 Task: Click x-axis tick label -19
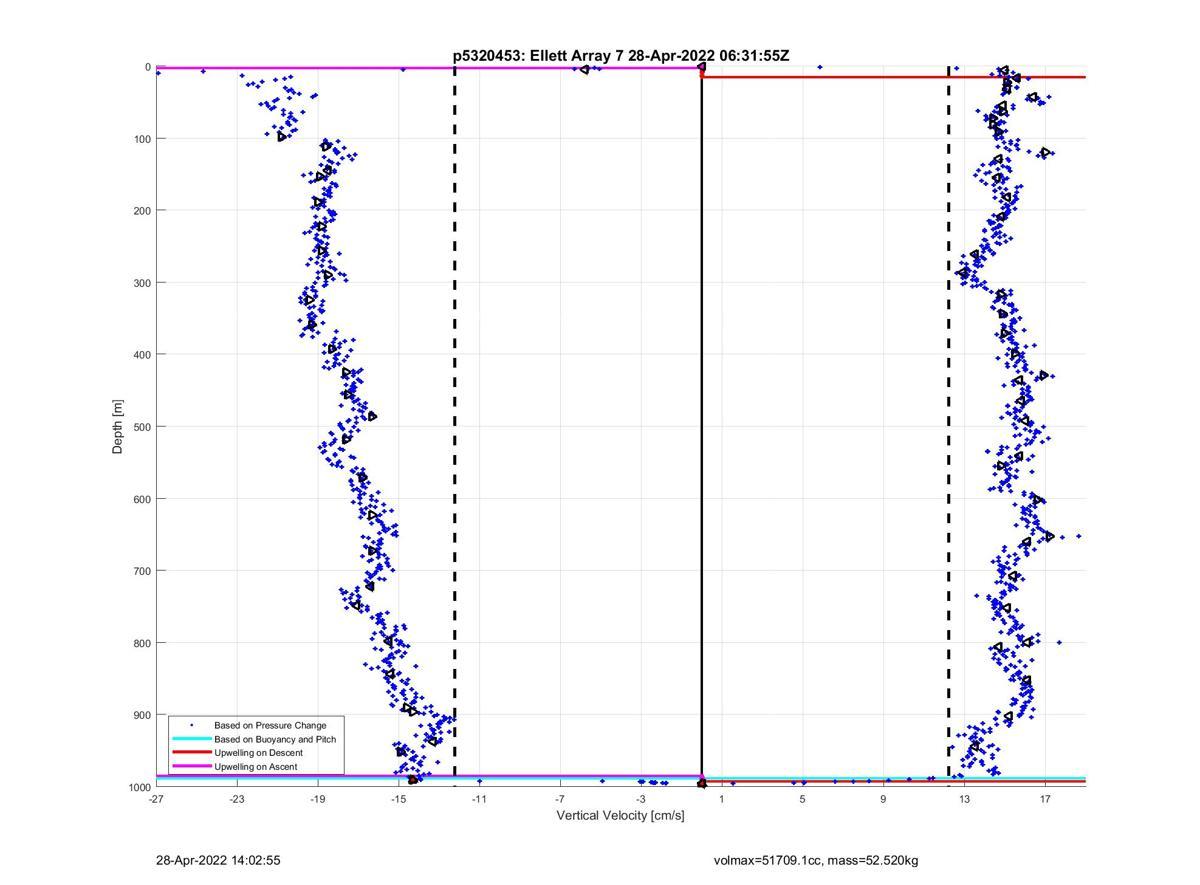[x=318, y=799]
